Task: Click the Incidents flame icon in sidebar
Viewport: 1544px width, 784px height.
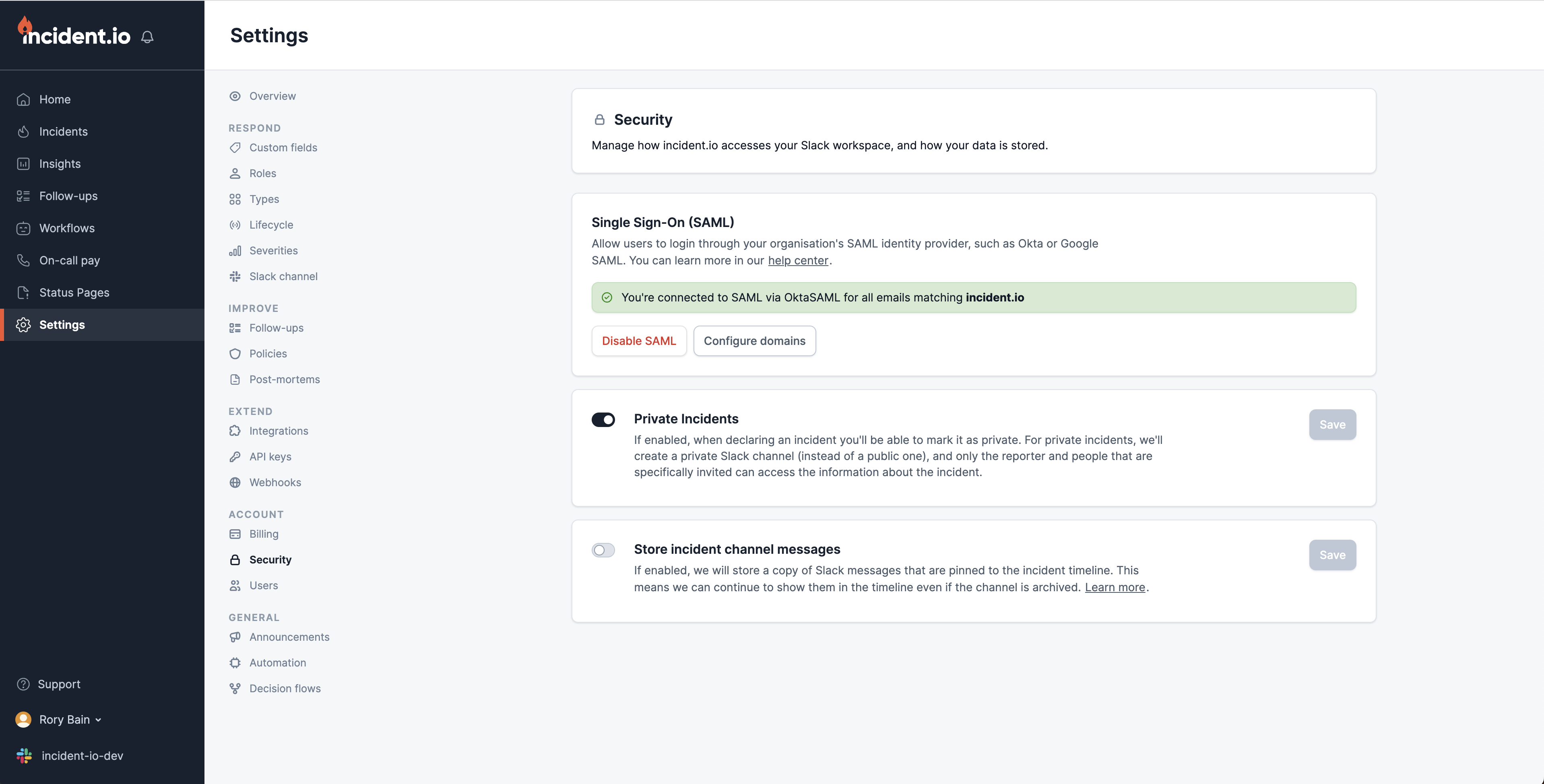Action: tap(23, 131)
